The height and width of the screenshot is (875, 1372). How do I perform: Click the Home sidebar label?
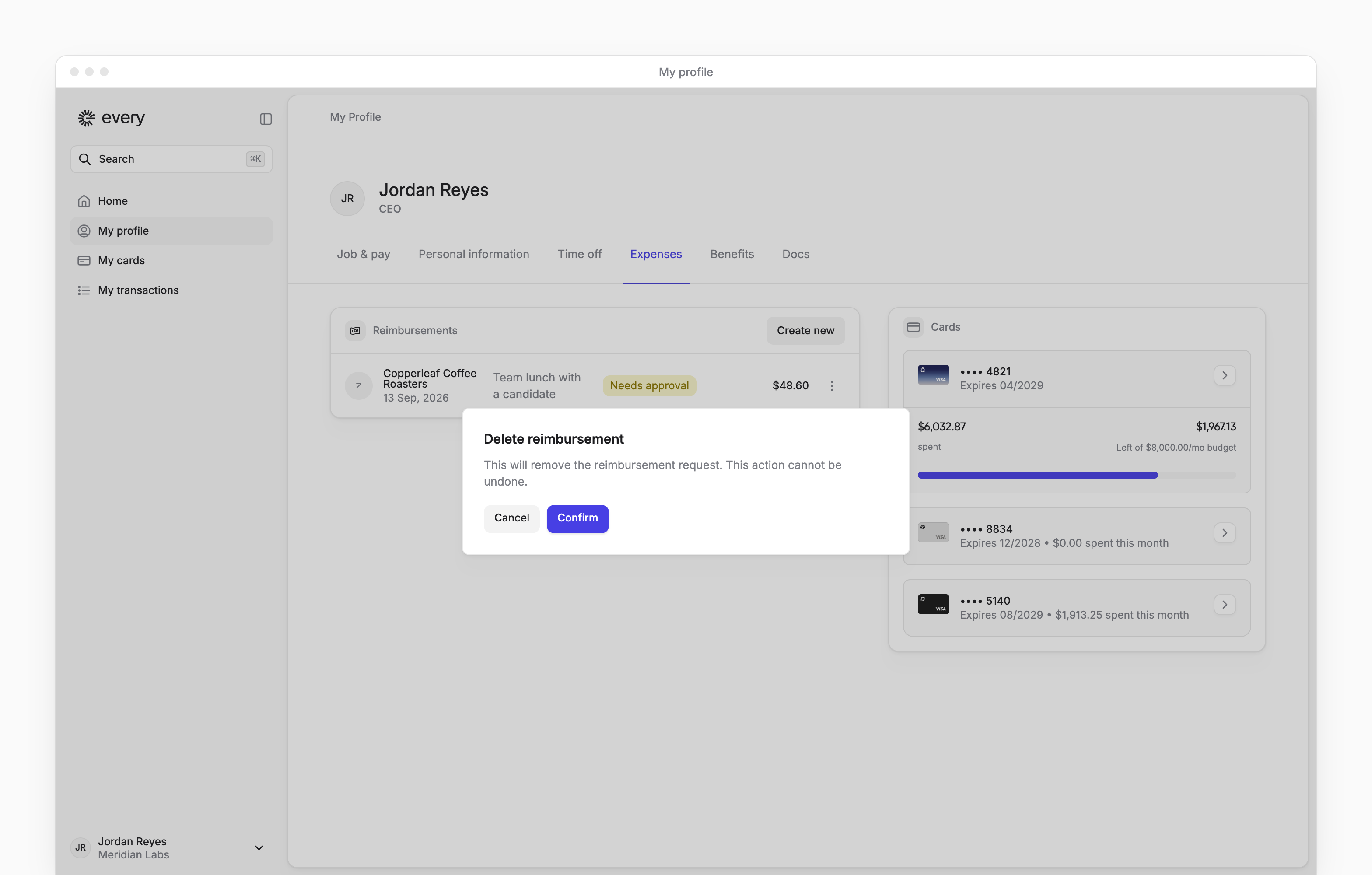tap(113, 201)
